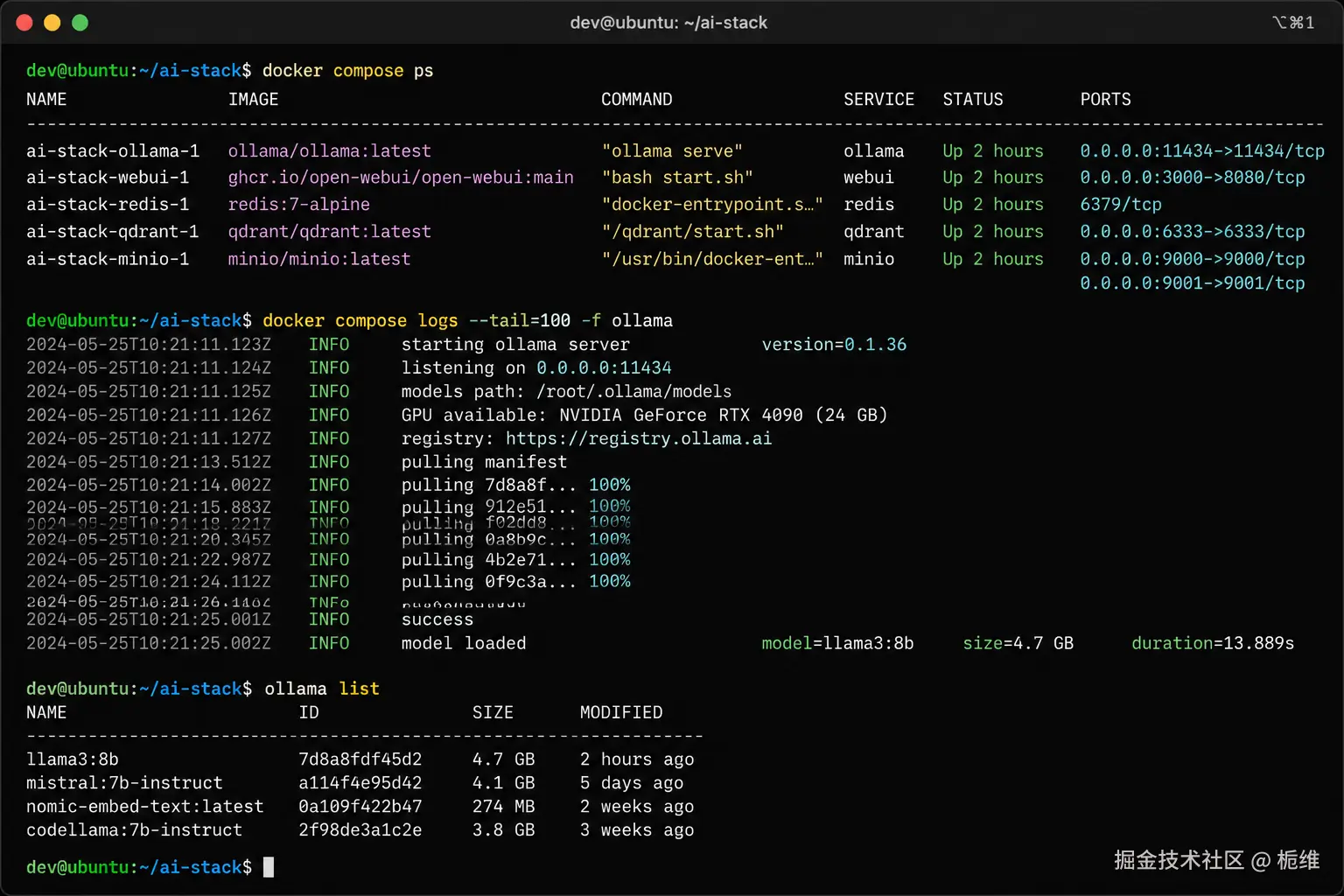Image resolution: width=1344 pixels, height=896 pixels.
Task: Click the port mapping 0.0.0.0:9001->9001/tcp
Action: 1193,283
